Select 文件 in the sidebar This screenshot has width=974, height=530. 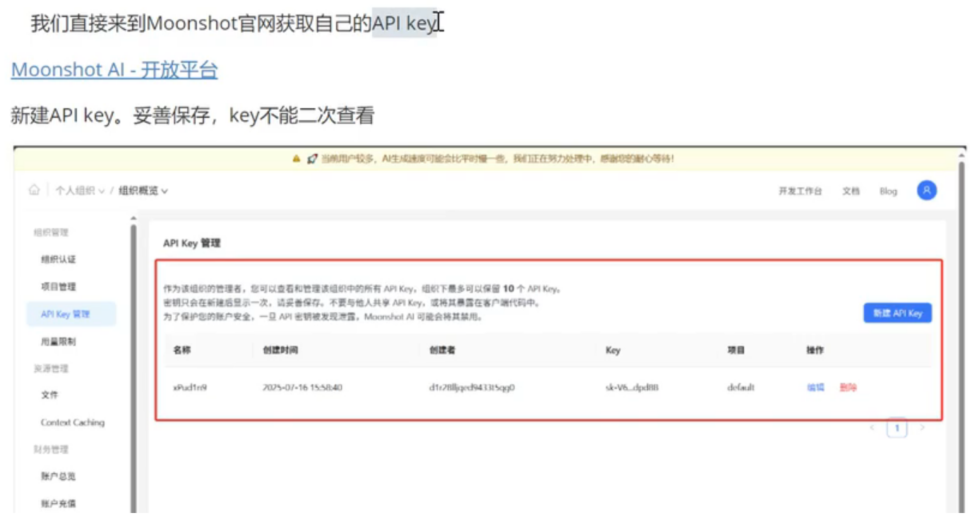[50, 395]
